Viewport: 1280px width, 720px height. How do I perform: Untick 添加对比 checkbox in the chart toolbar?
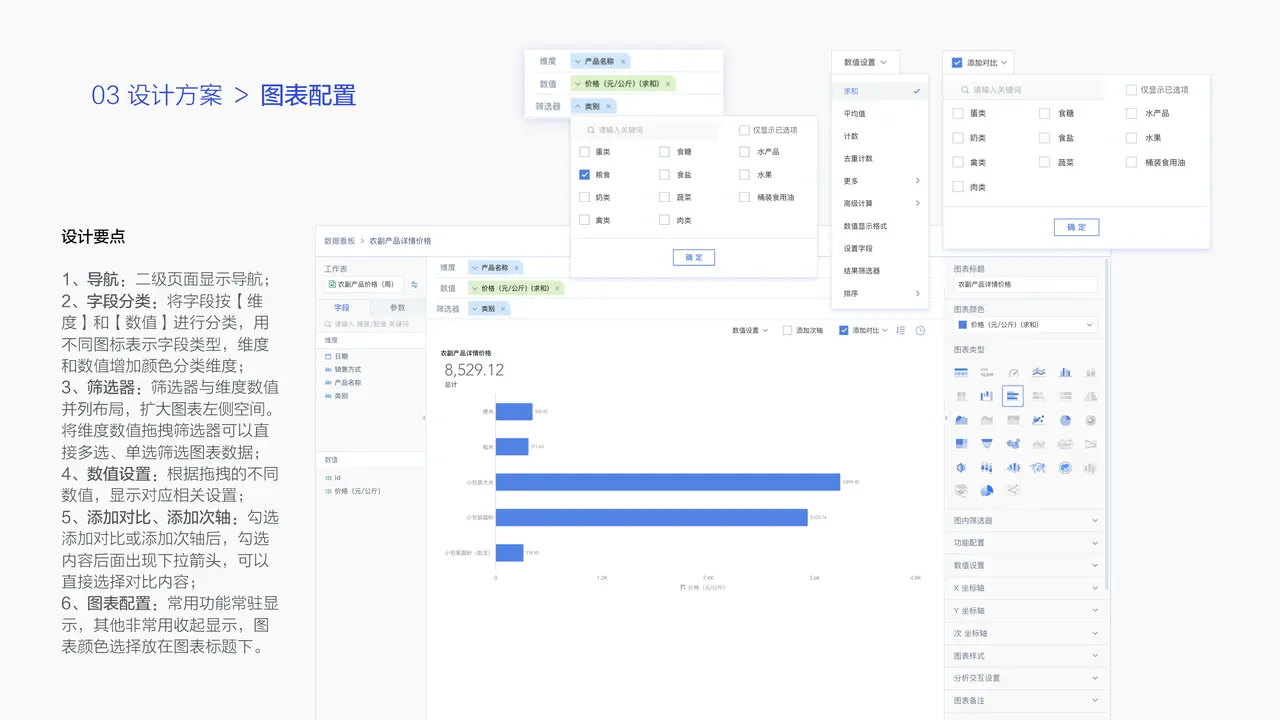[x=844, y=330]
